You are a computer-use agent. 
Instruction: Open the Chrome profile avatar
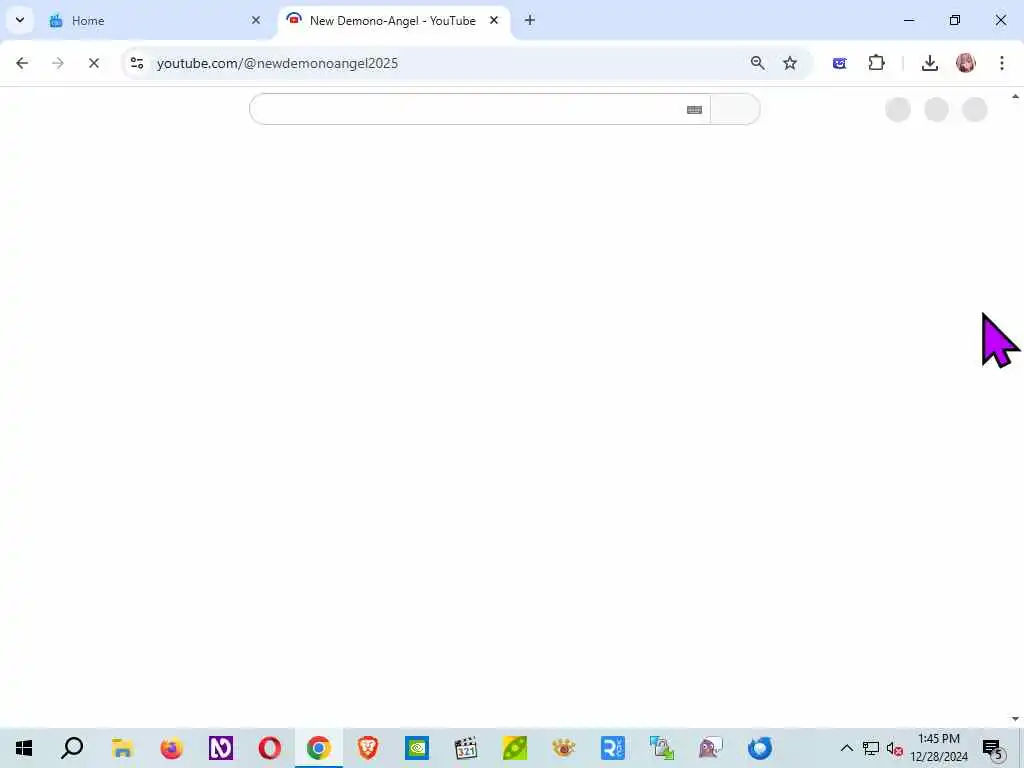966,63
